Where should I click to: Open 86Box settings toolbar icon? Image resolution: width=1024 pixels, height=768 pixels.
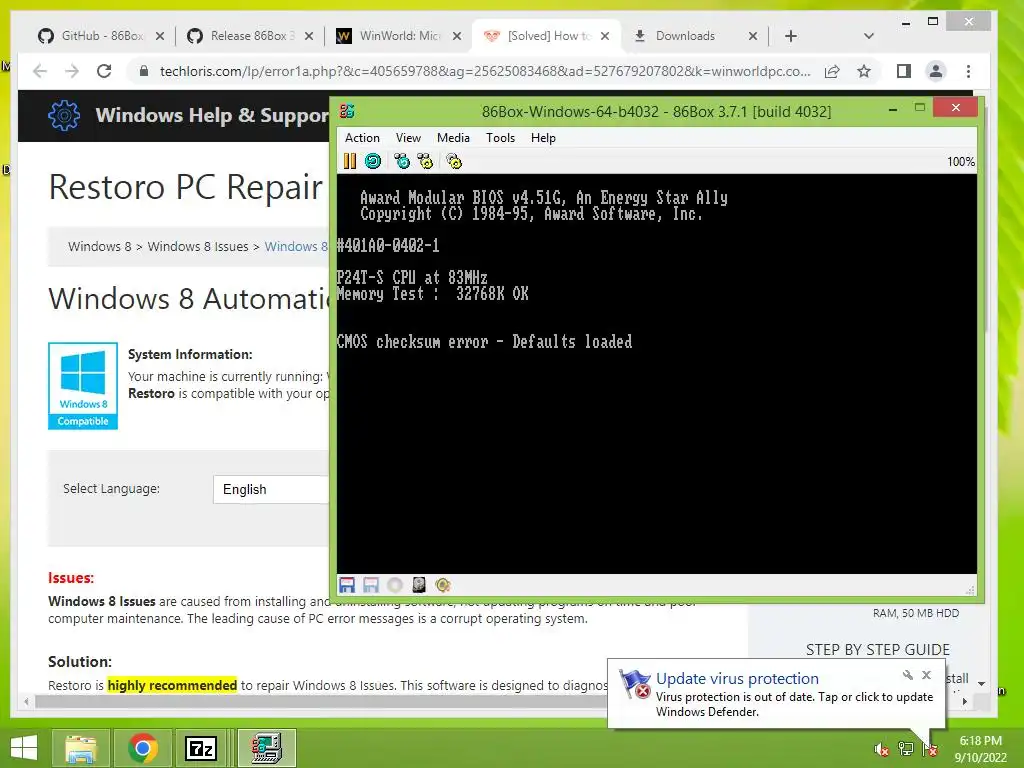(x=454, y=161)
